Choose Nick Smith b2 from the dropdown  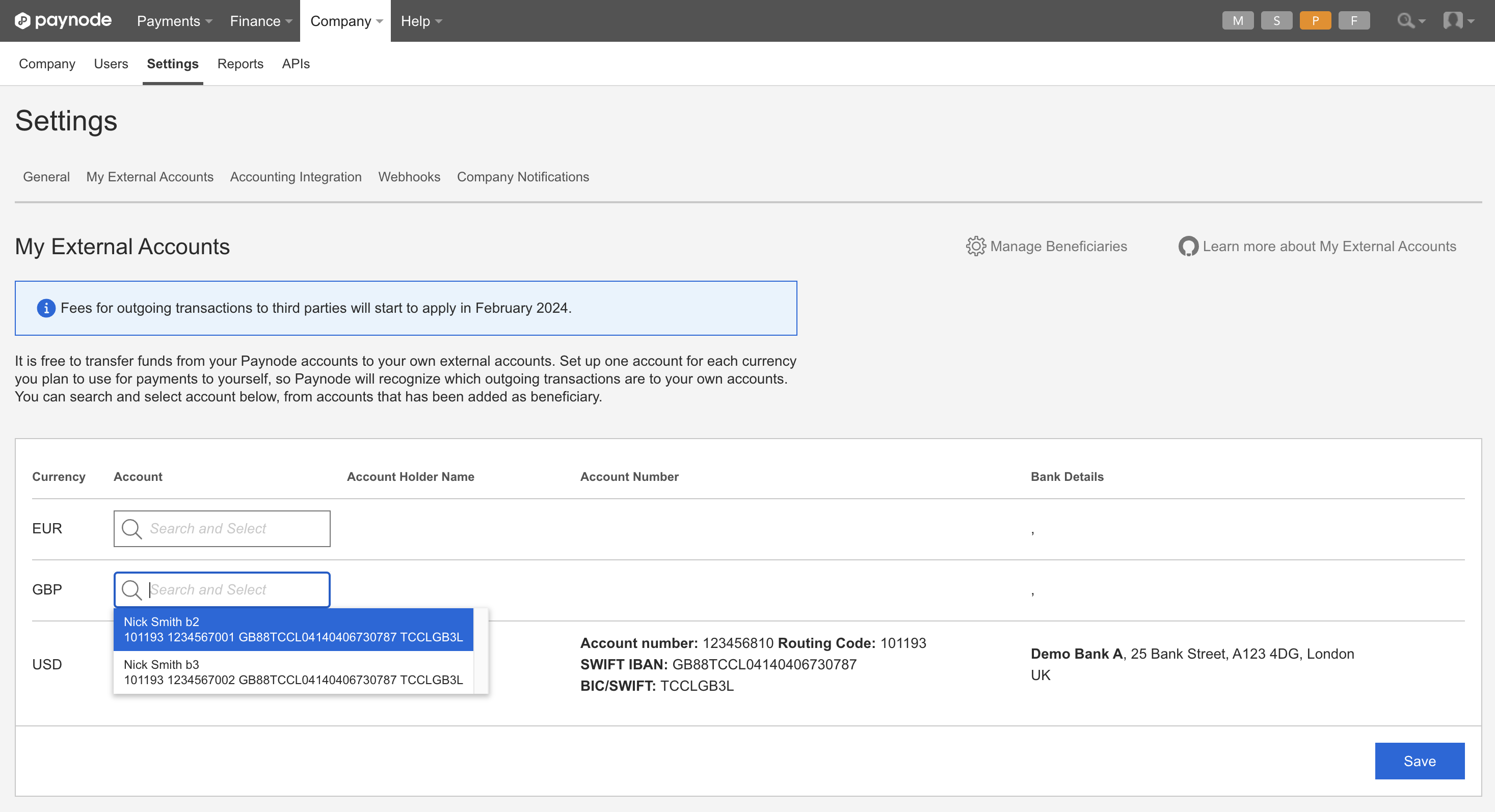pos(293,629)
